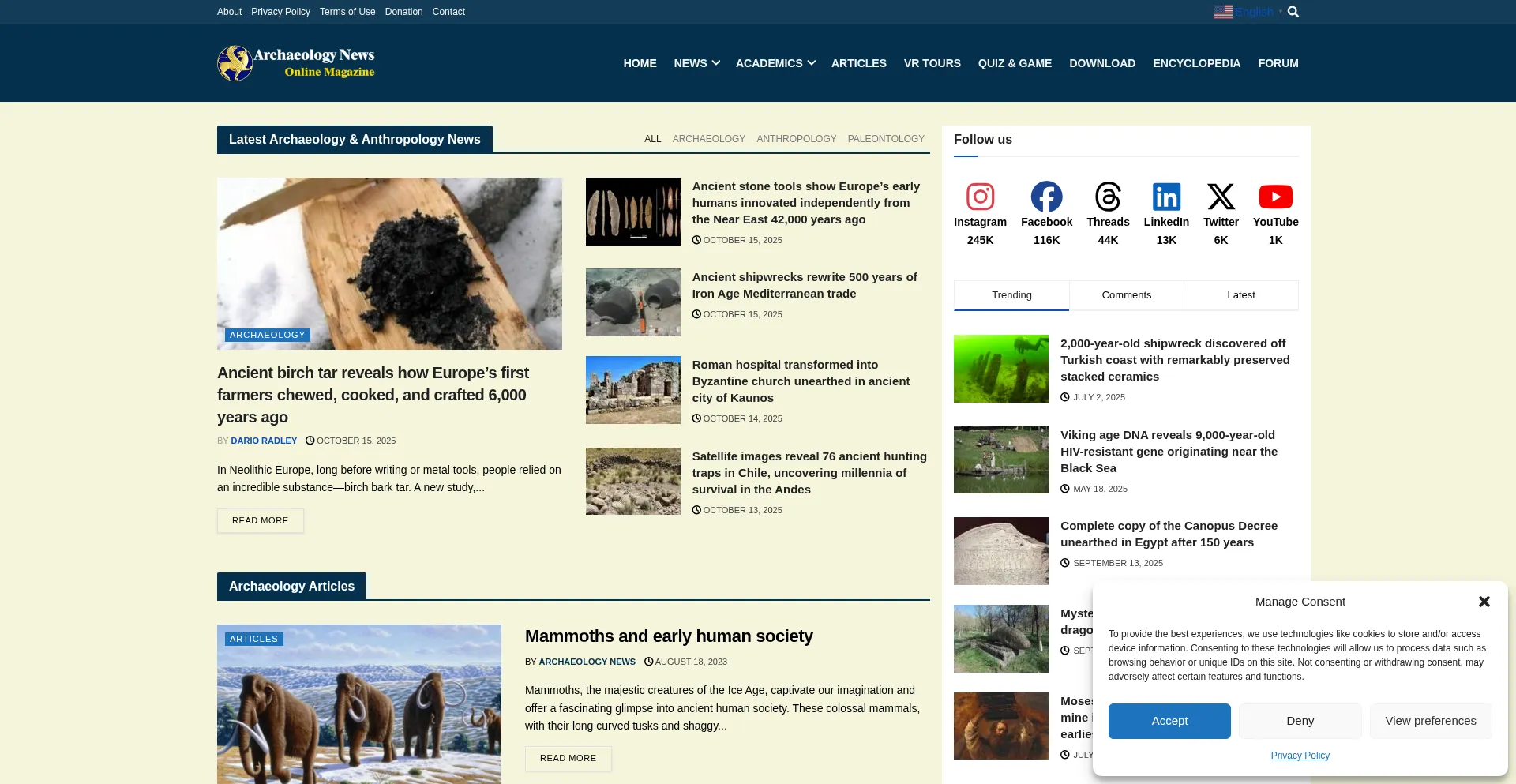Click the Deny consent button
1516x784 pixels.
(x=1300, y=721)
